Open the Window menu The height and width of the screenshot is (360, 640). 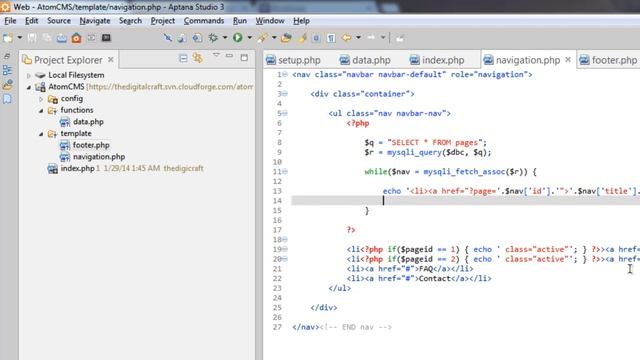pos(270,21)
